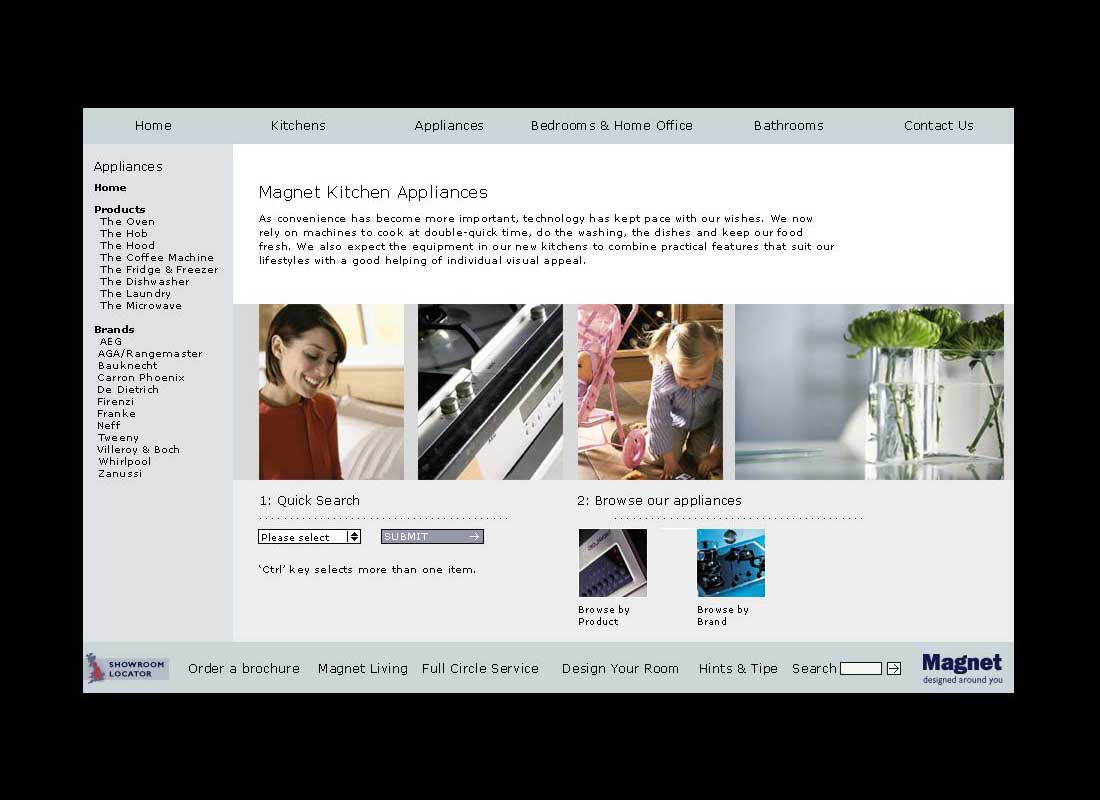The height and width of the screenshot is (800, 1100).
Task: Open Magnet Living link
Action: pos(363,669)
